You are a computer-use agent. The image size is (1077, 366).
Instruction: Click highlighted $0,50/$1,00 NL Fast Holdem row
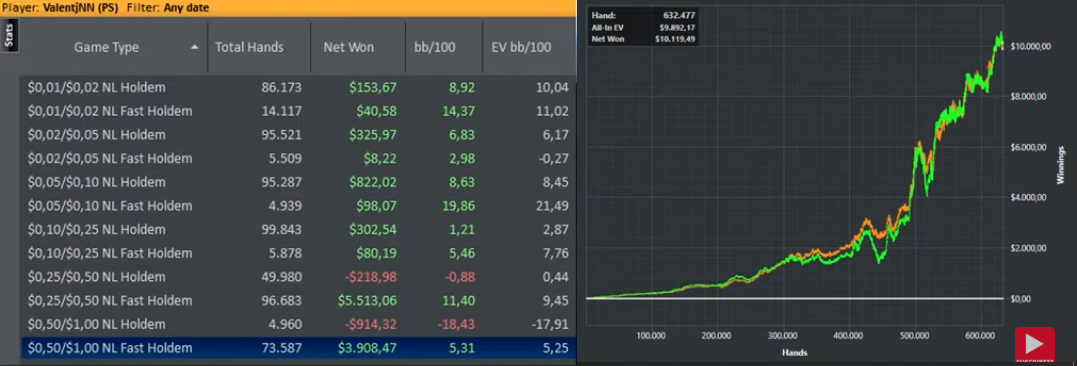click(x=297, y=348)
